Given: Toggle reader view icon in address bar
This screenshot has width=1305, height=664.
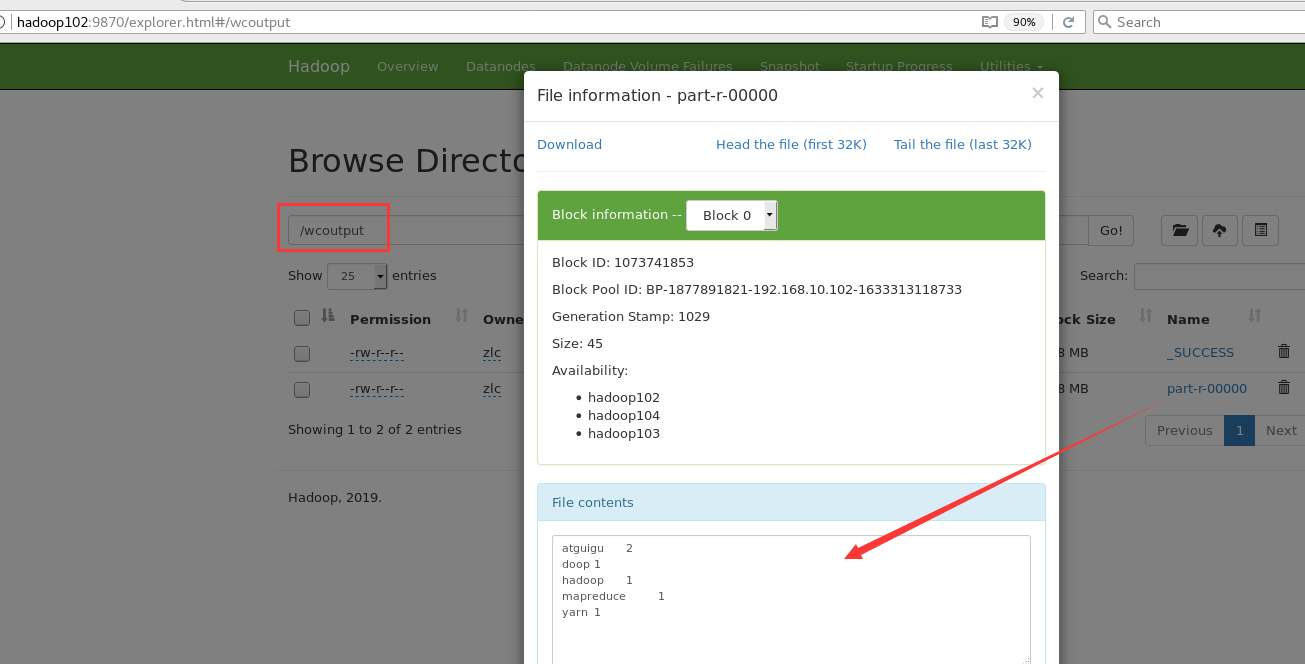Looking at the screenshot, I should coord(990,22).
